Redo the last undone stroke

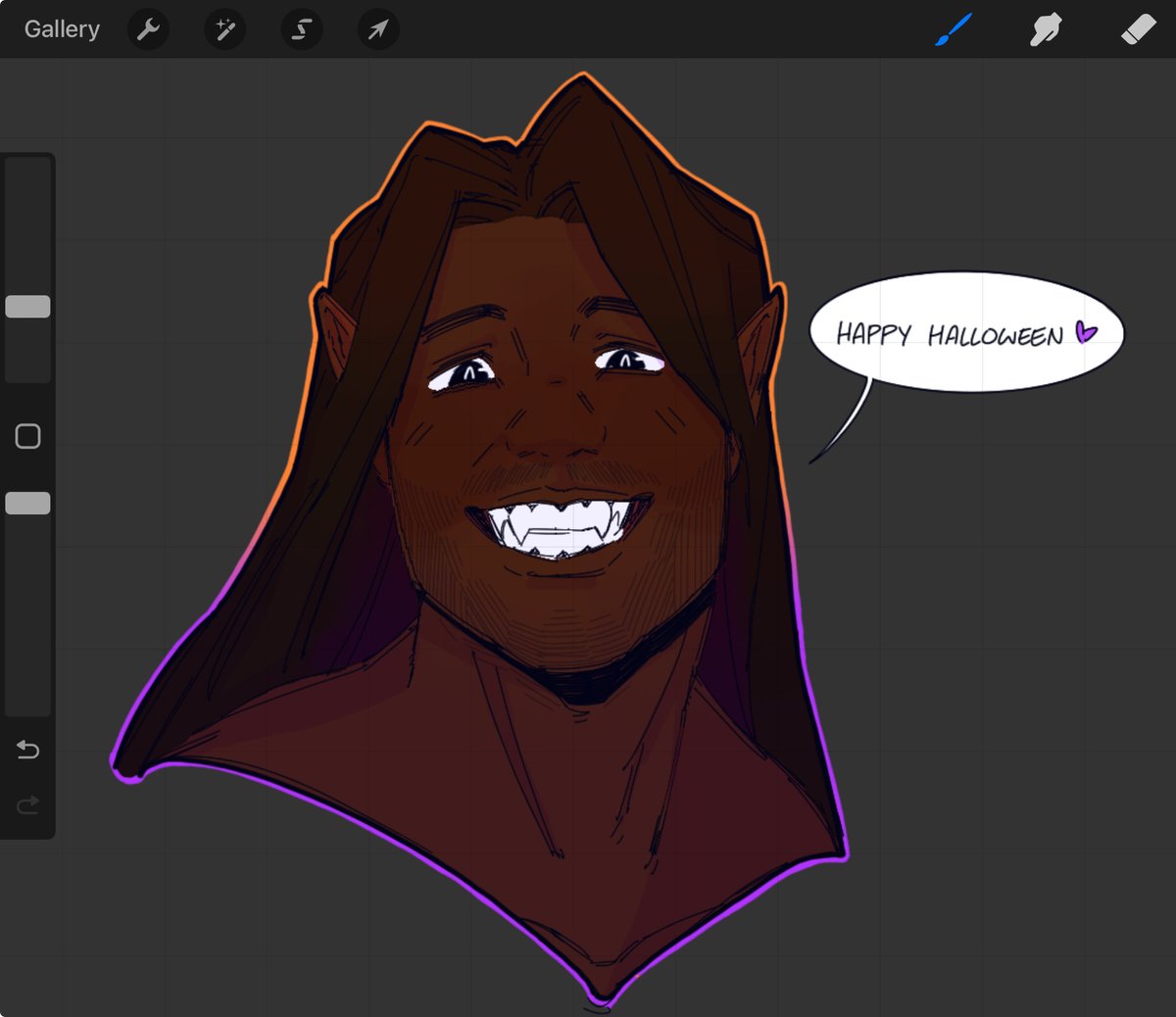27,805
